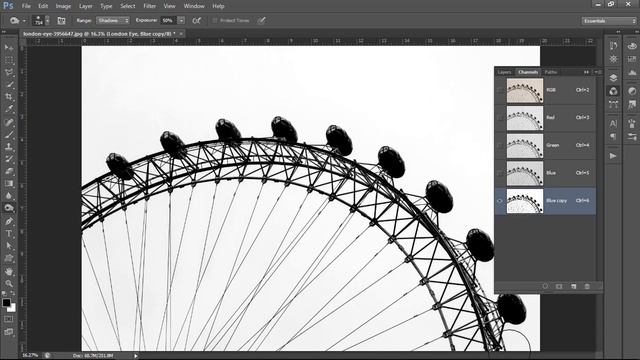The height and width of the screenshot is (360, 640).
Task: Select the Blur tool
Action: (x=9, y=196)
